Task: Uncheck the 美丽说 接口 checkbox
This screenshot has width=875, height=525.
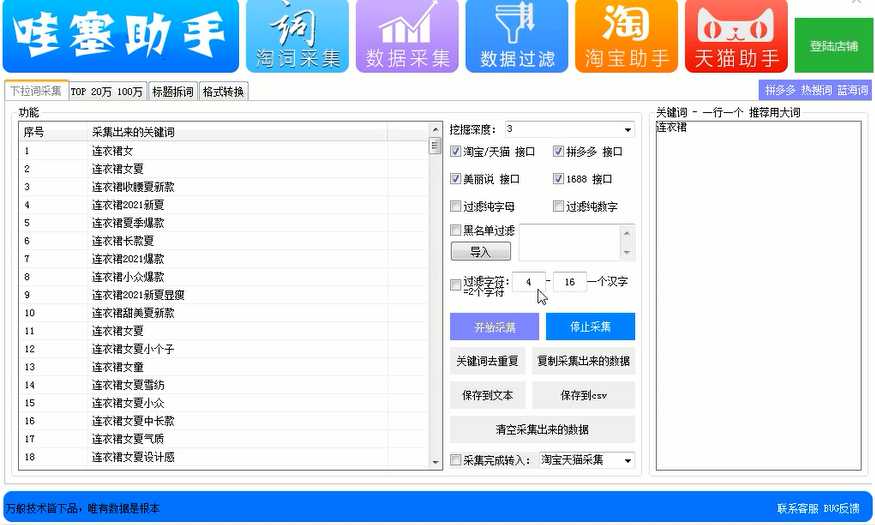Action: tap(455, 179)
